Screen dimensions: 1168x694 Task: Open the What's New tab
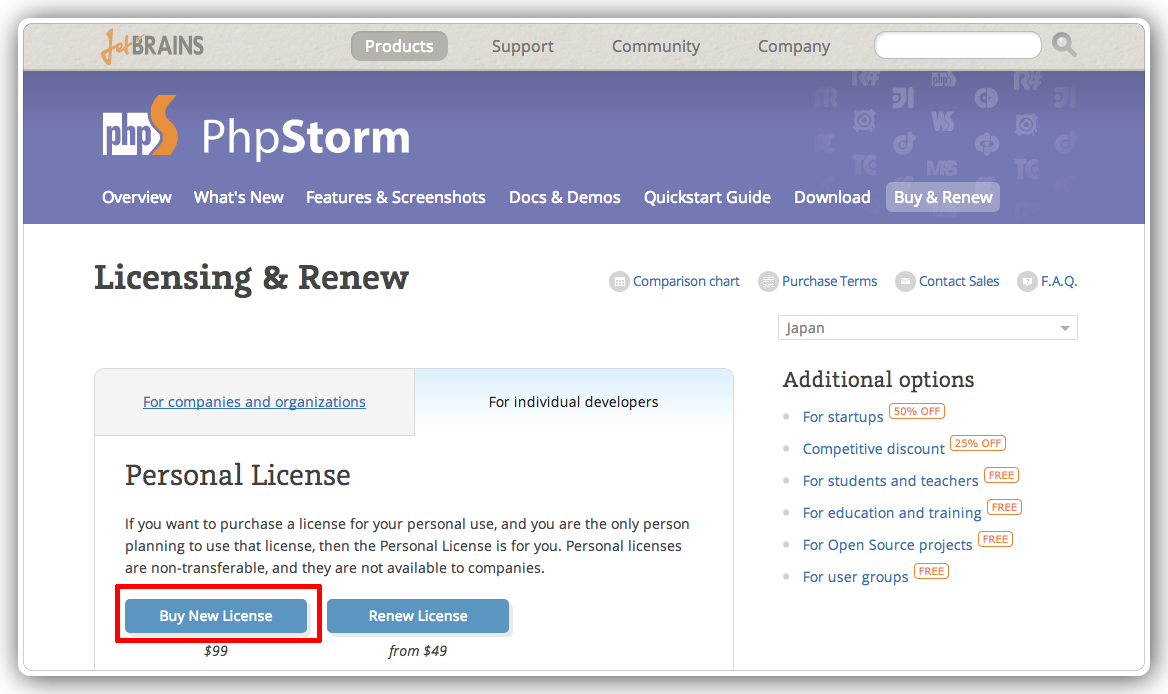(238, 197)
